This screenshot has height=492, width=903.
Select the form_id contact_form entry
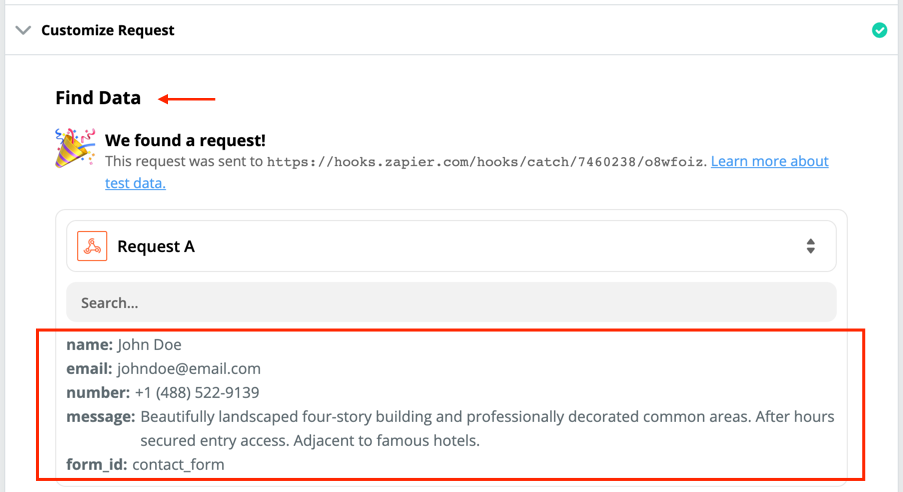(x=145, y=464)
